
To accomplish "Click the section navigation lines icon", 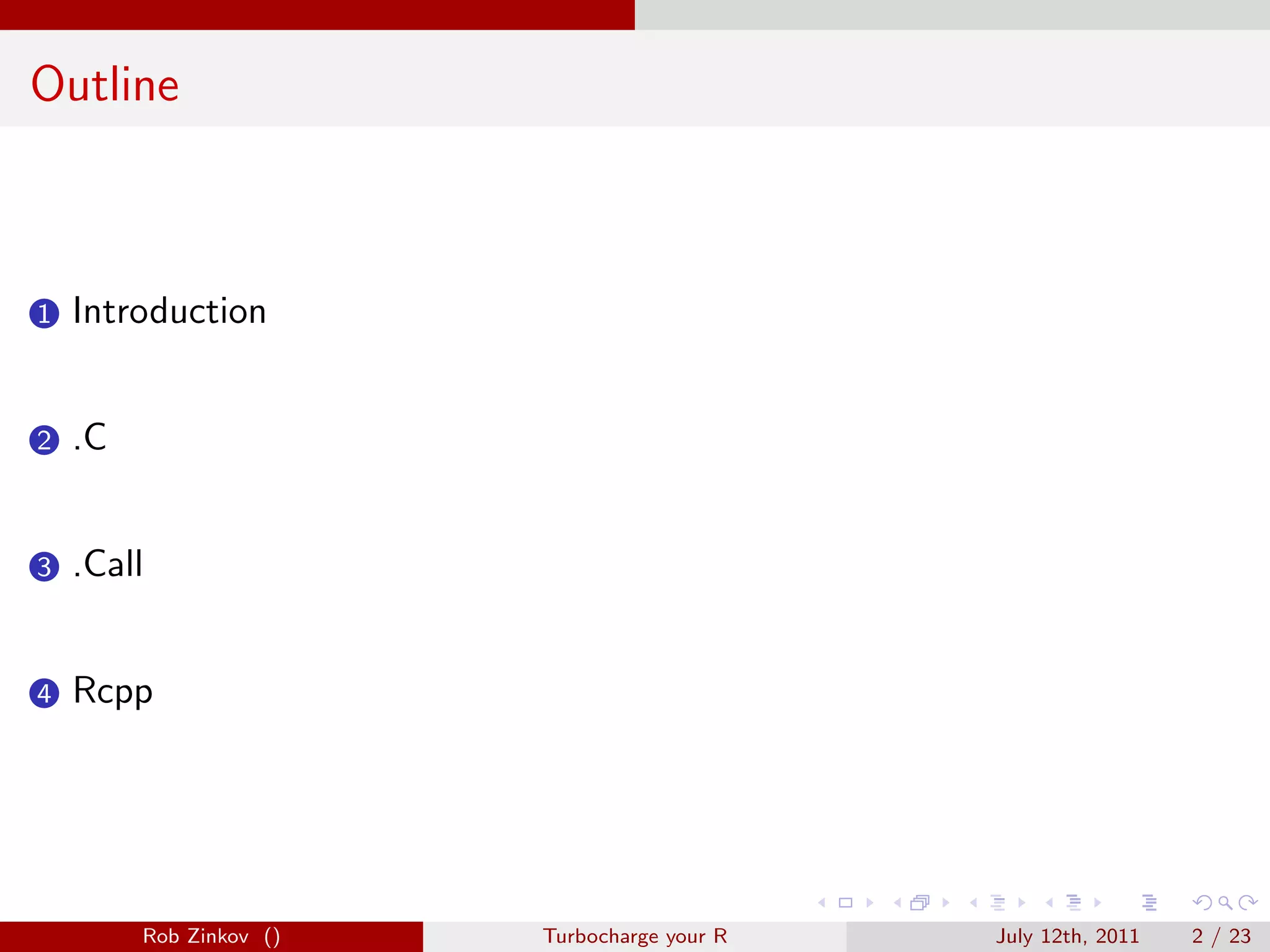I will click(x=1073, y=903).
